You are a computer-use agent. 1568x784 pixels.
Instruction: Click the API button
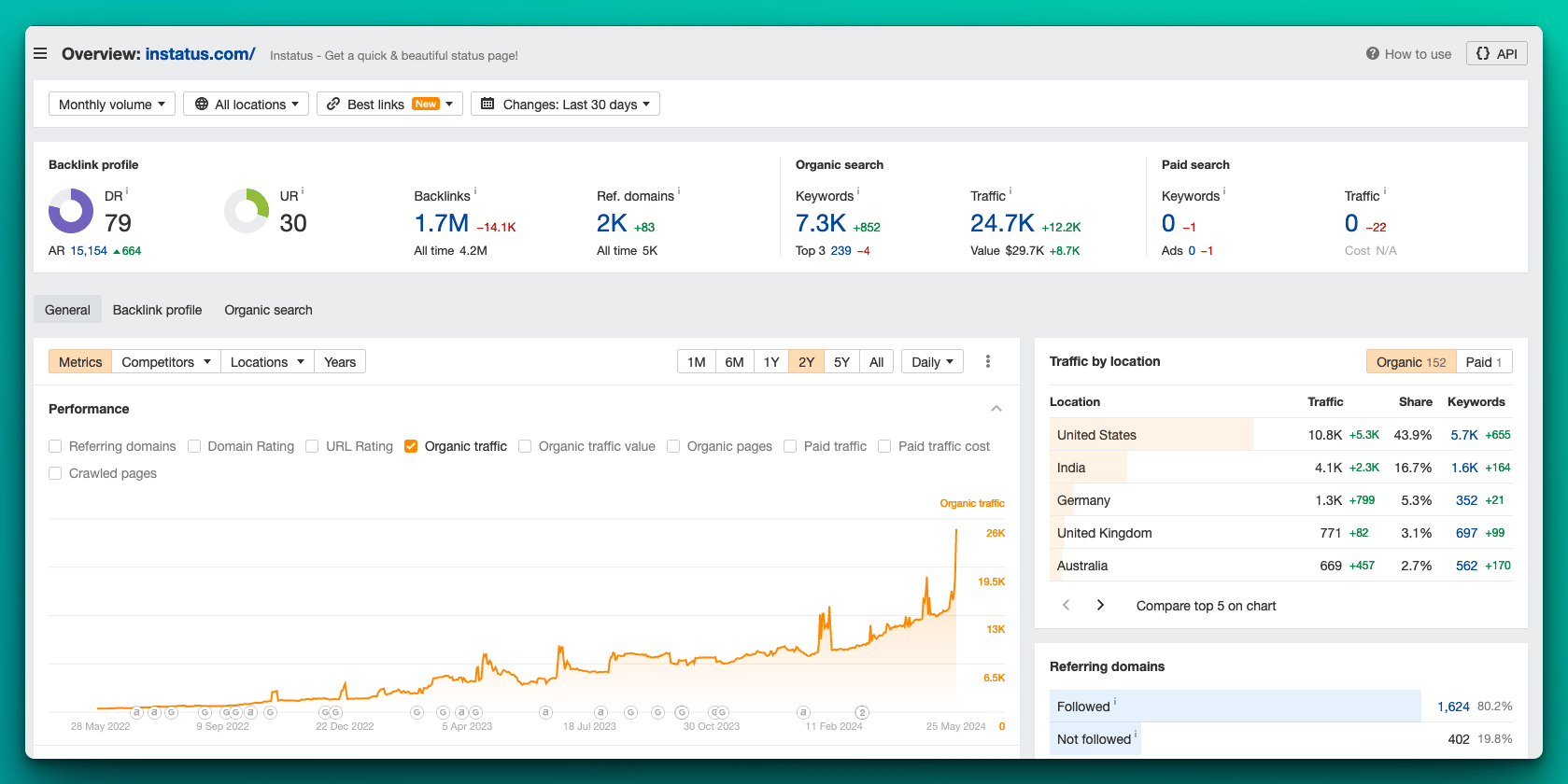point(1496,54)
